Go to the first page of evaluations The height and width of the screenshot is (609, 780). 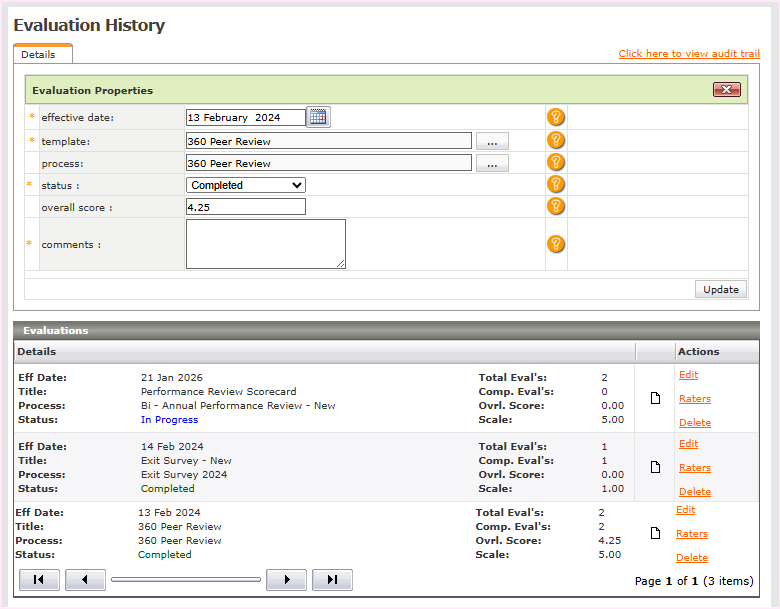pyautogui.click(x=39, y=580)
